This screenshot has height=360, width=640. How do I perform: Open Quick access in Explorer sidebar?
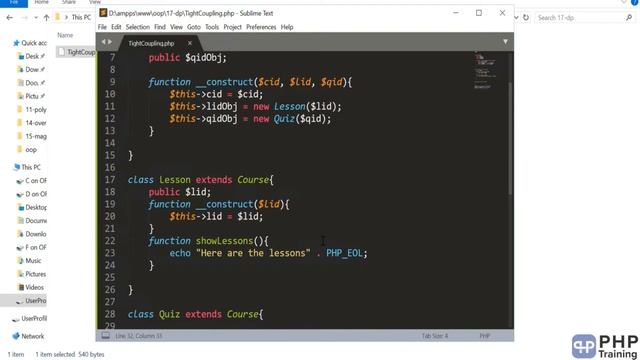(x=29, y=43)
